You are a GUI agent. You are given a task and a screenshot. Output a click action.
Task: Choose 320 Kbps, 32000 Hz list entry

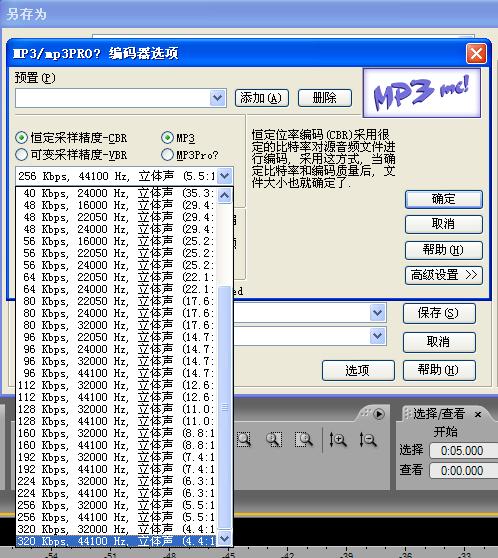(117, 529)
